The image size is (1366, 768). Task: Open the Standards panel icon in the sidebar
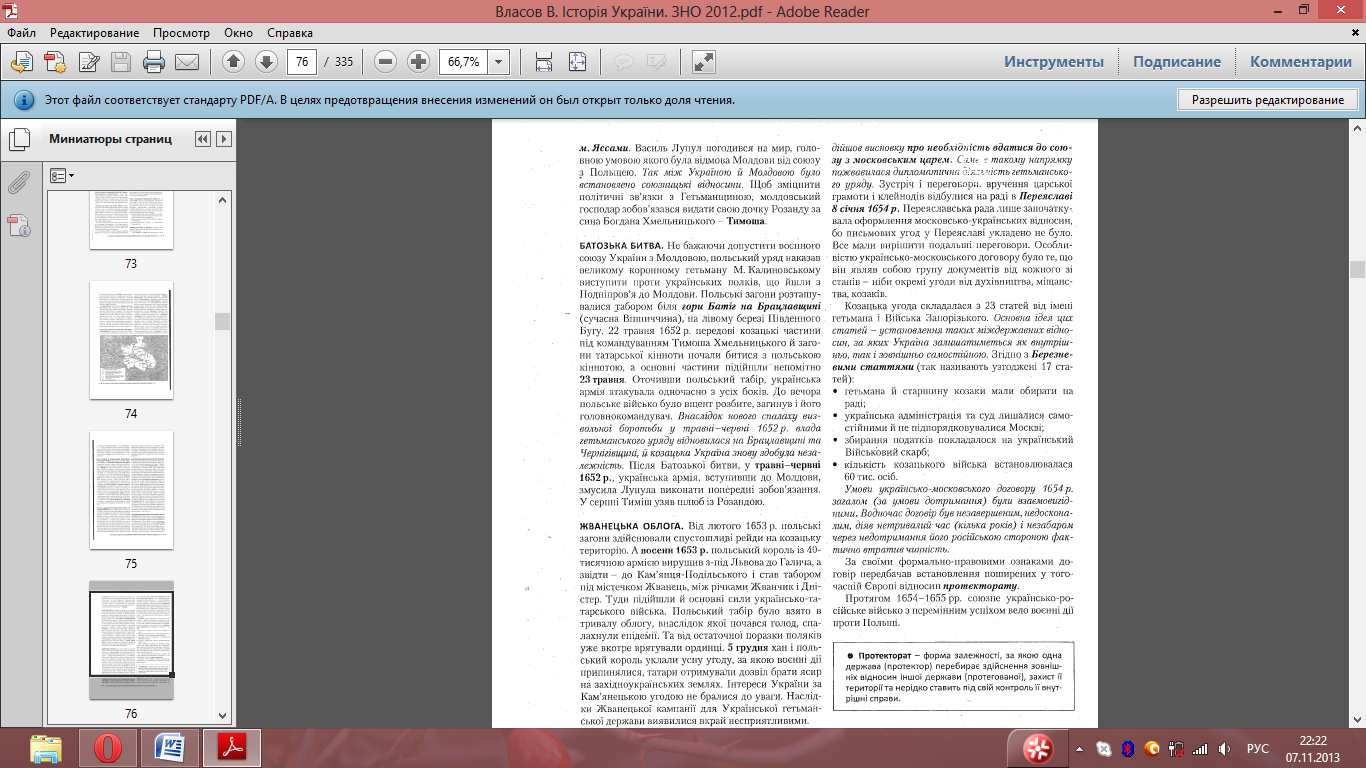coord(19,224)
